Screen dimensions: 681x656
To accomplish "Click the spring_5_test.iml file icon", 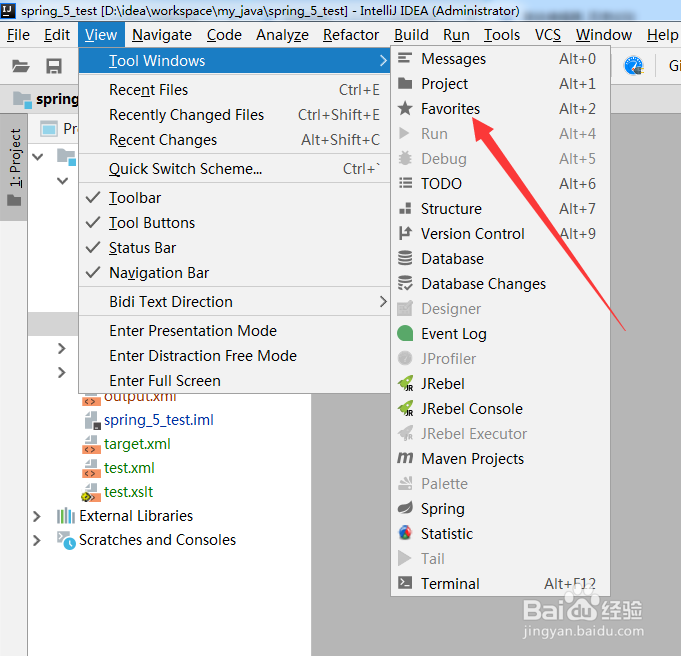I will tap(93, 420).
